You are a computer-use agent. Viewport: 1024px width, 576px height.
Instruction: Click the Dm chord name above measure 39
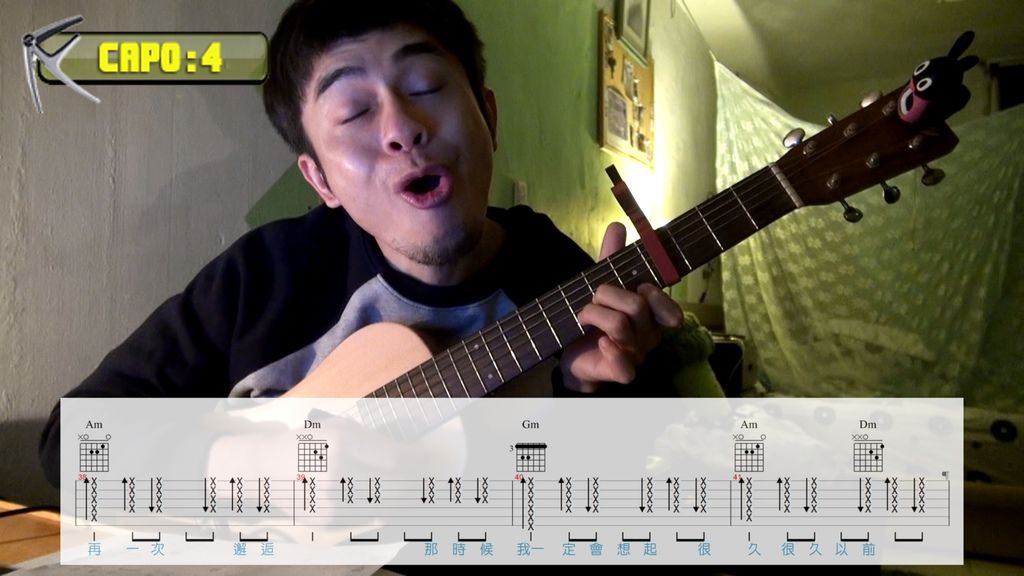tap(312, 424)
